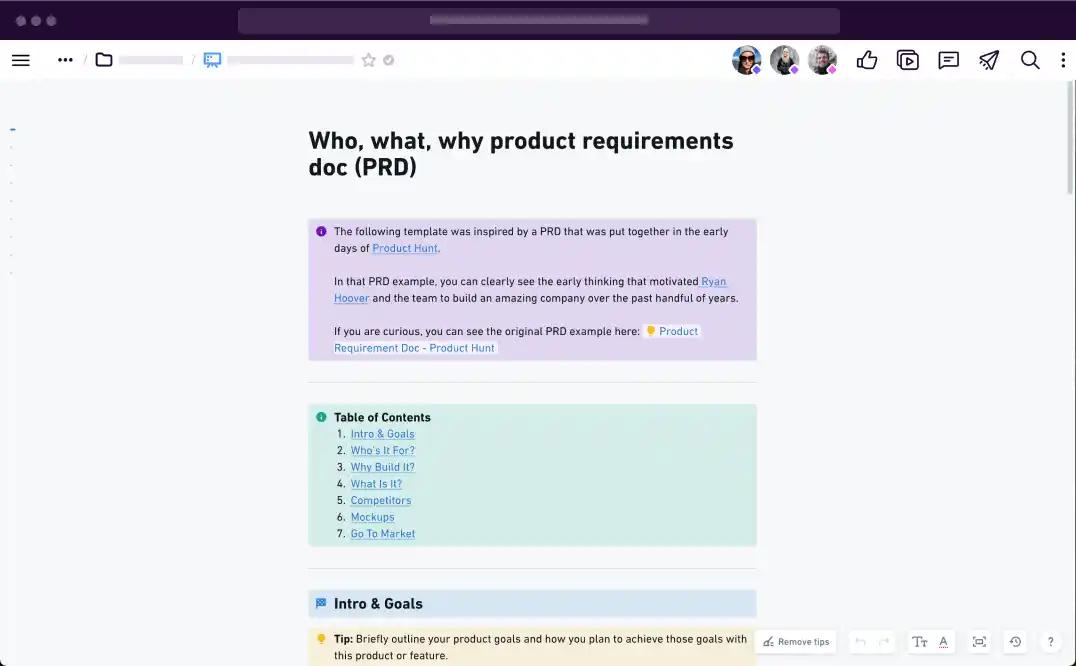Click the Remove tips button
Viewport: 1076px width, 666px height.
point(795,641)
